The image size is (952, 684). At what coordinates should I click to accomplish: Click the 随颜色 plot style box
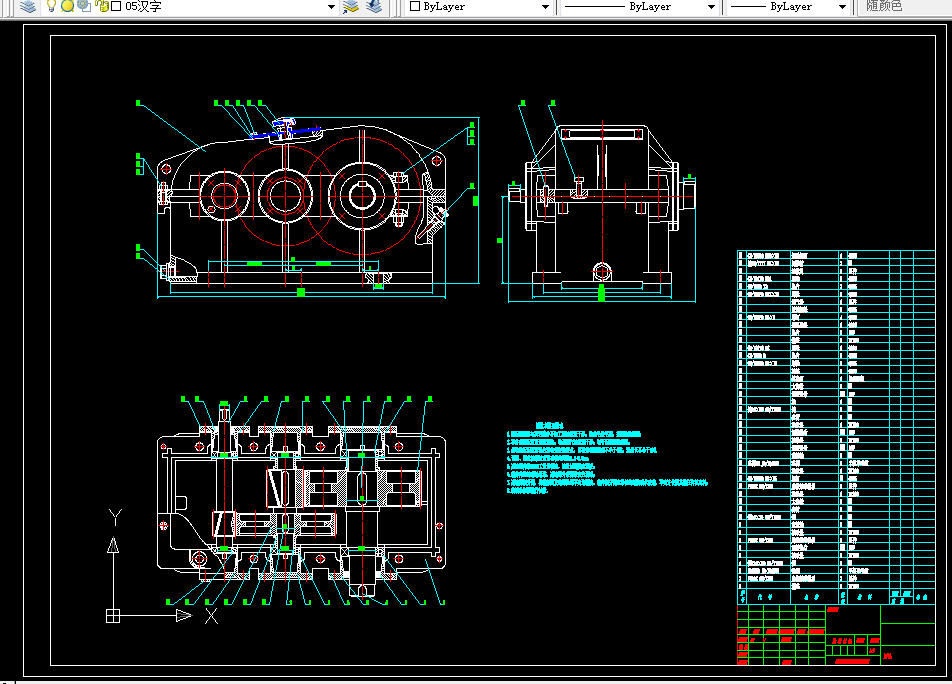click(x=903, y=6)
